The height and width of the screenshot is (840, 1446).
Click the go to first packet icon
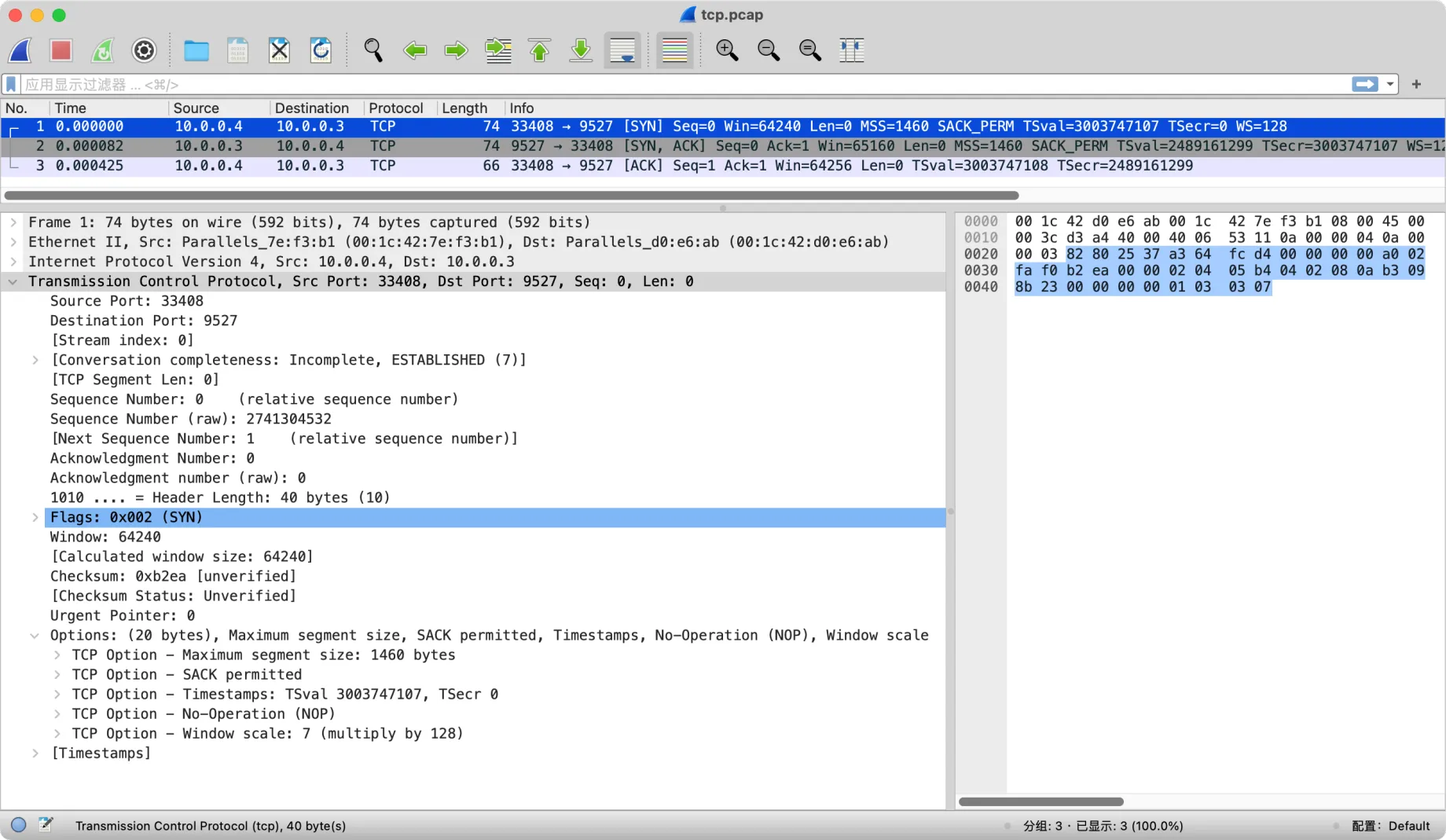click(539, 51)
